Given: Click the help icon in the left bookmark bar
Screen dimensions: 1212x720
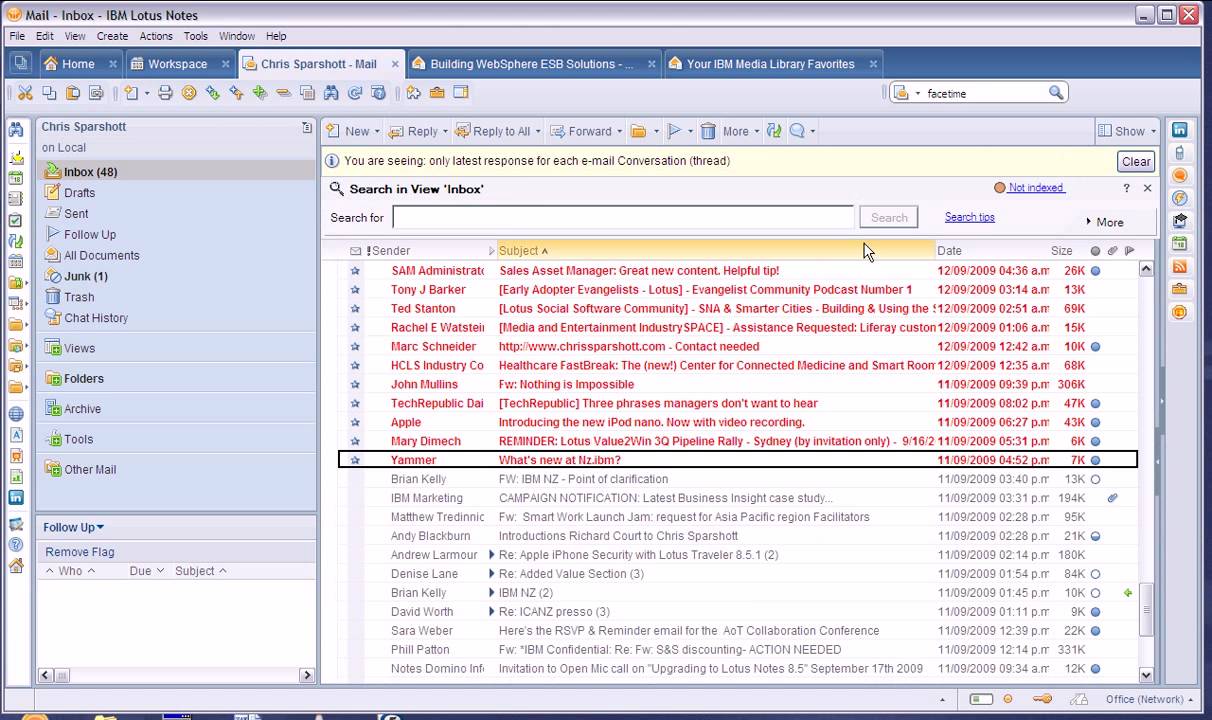Looking at the screenshot, I should click(x=16, y=545).
